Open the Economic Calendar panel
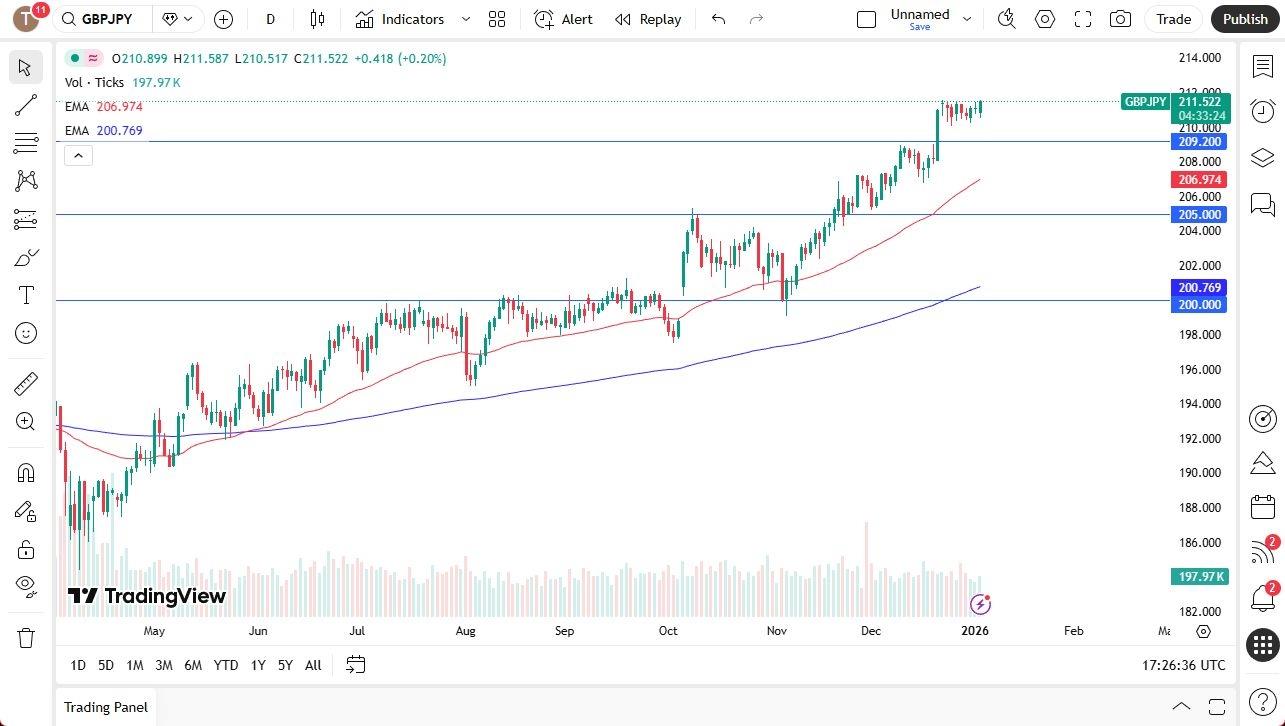The height and width of the screenshot is (726, 1285). coord(1262,507)
